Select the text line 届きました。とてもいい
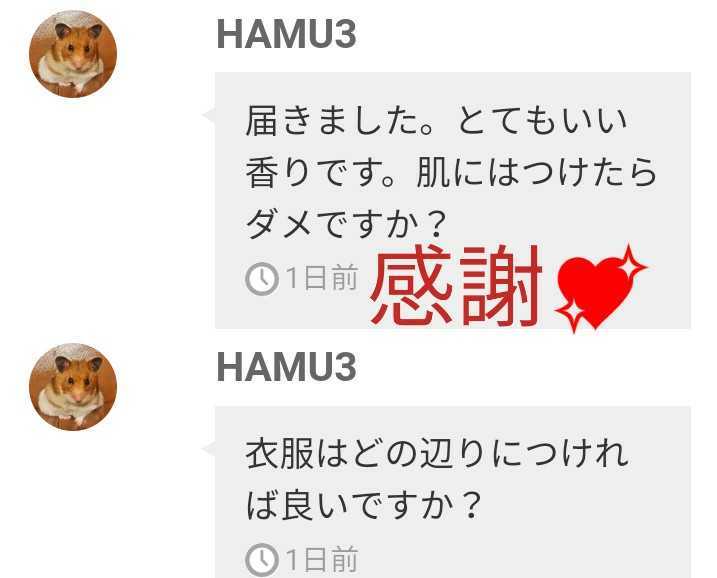The image size is (717, 578). click(436, 121)
